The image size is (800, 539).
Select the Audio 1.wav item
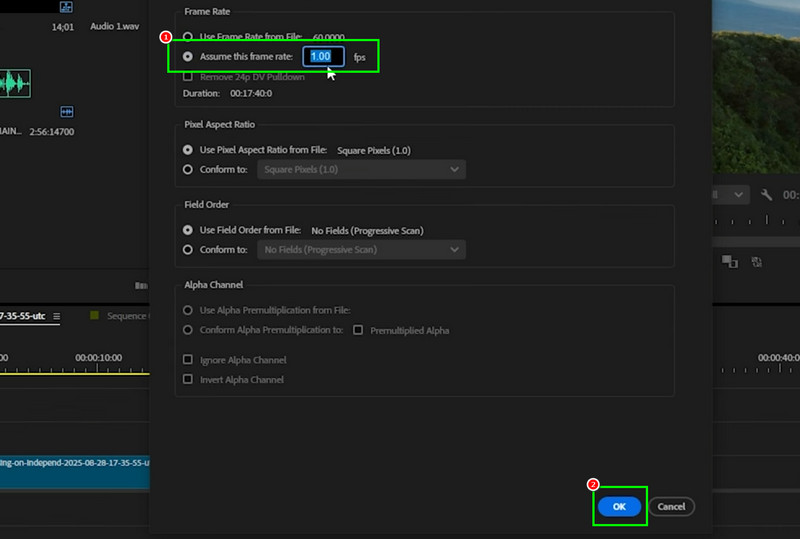click(x=114, y=27)
